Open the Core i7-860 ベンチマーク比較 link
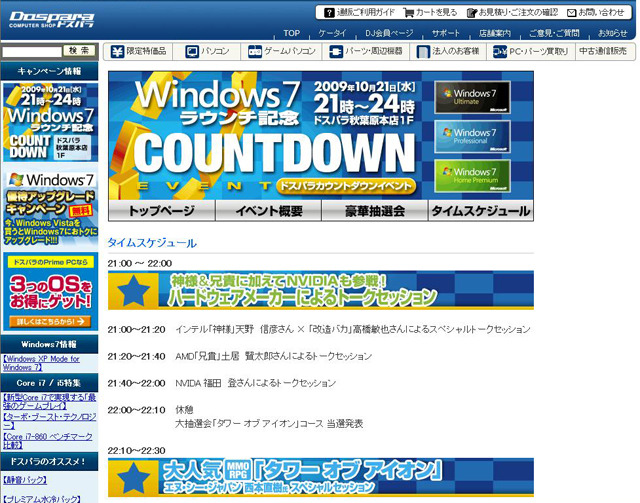This screenshot has height=503, width=640. (47, 441)
